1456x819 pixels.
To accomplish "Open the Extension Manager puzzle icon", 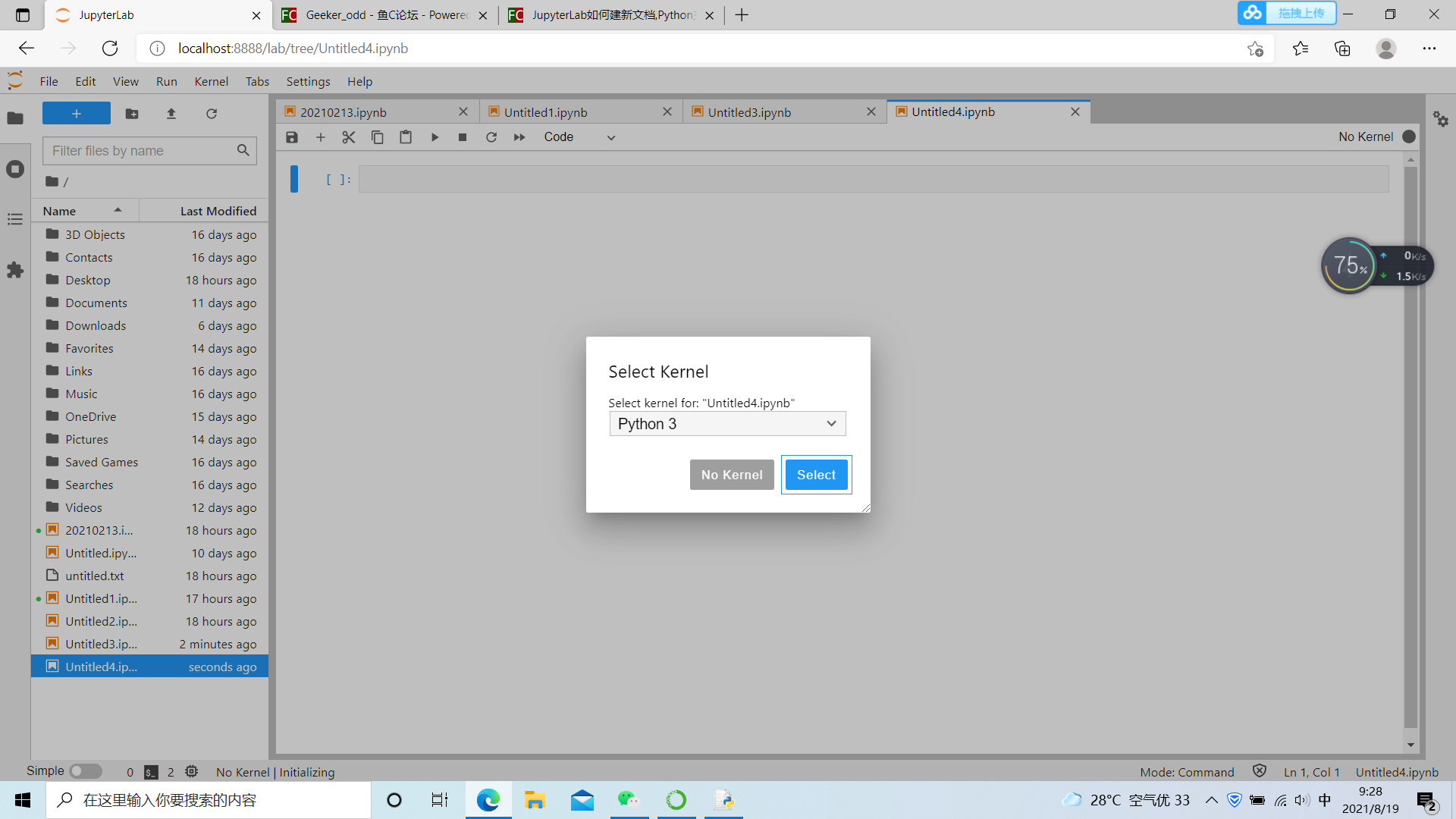I will 15,270.
